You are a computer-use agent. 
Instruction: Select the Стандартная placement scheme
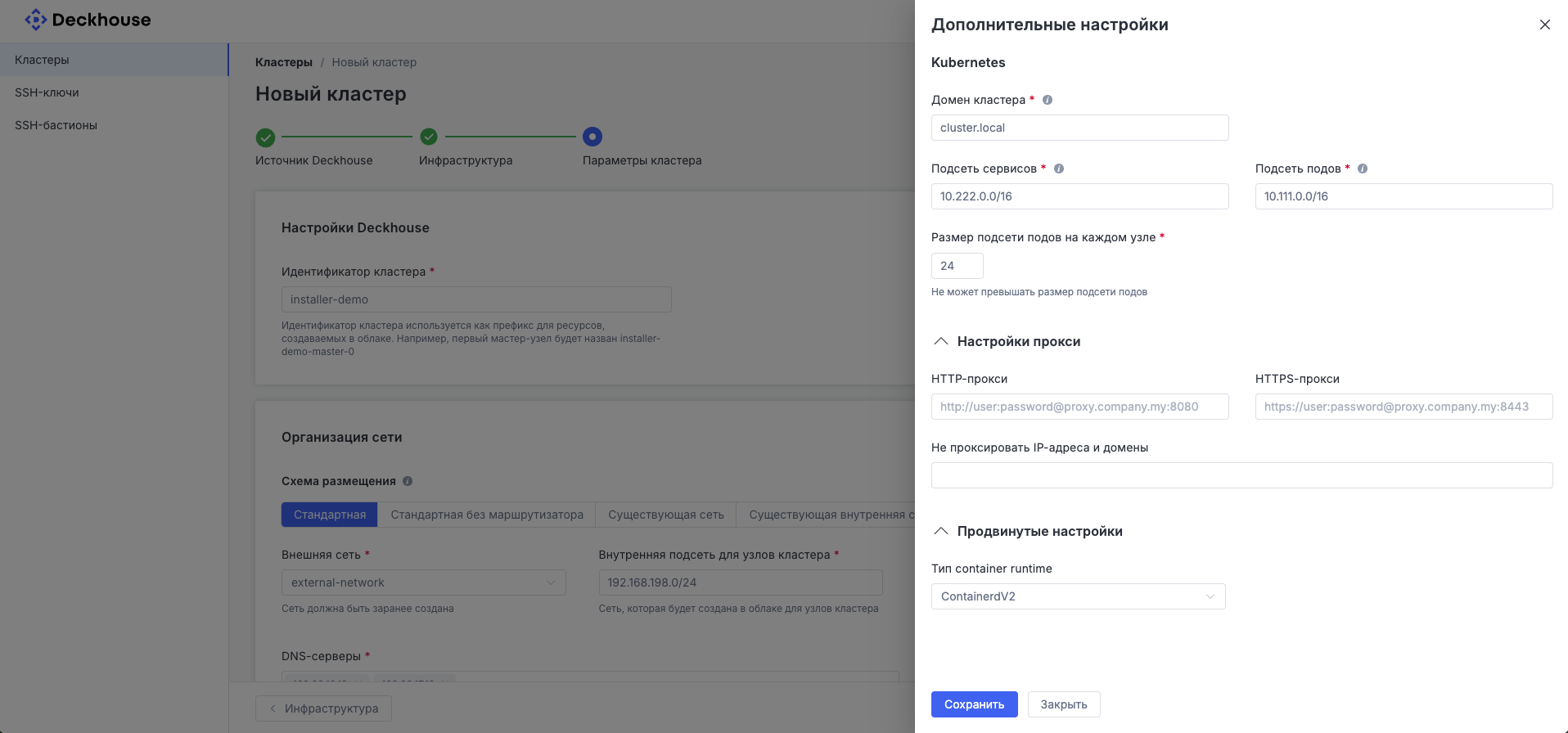(330, 515)
